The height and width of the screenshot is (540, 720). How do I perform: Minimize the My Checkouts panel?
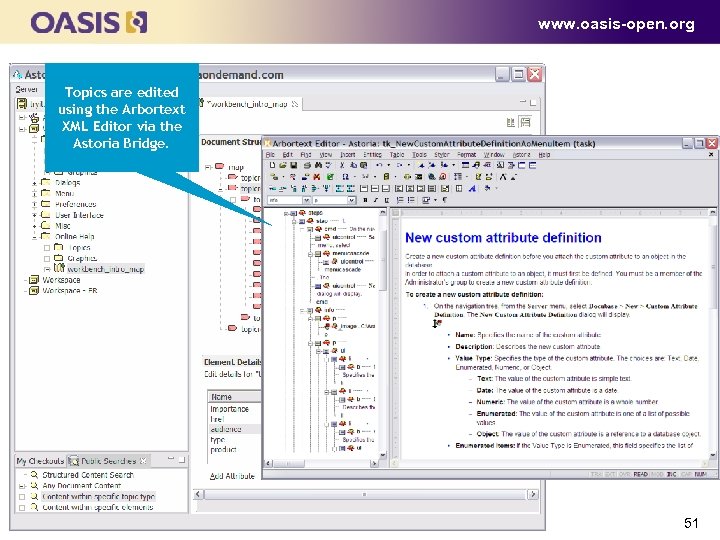(x=171, y=459)
